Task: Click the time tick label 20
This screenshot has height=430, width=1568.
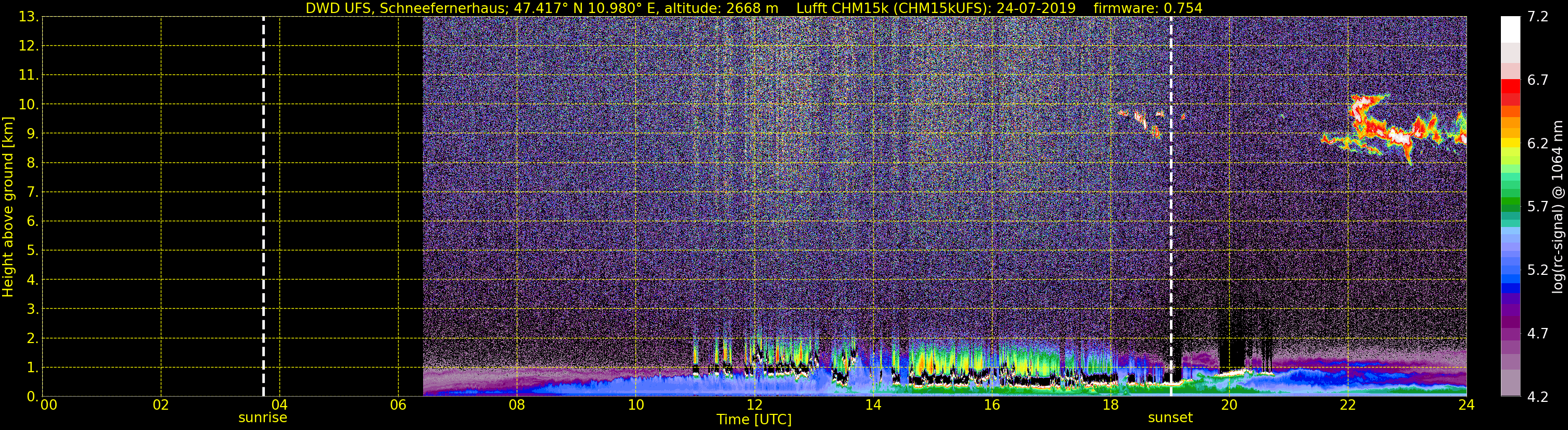Action: click(x=1229, y=406)
